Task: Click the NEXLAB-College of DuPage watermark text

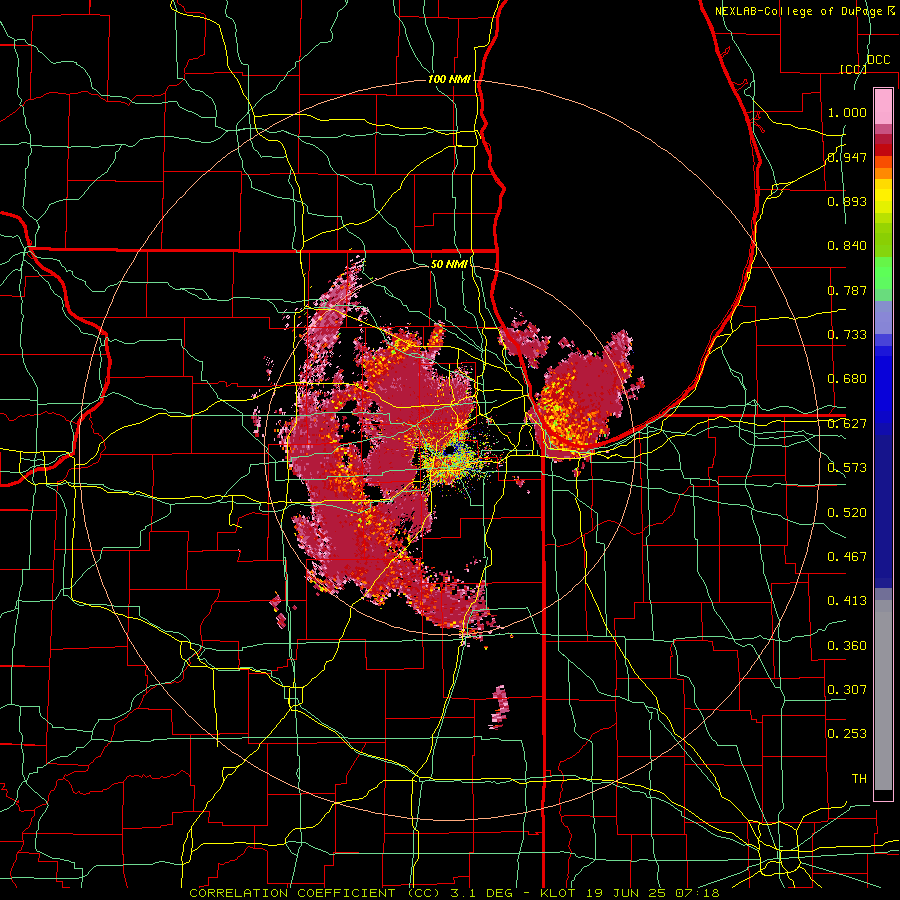Action: 805,11
